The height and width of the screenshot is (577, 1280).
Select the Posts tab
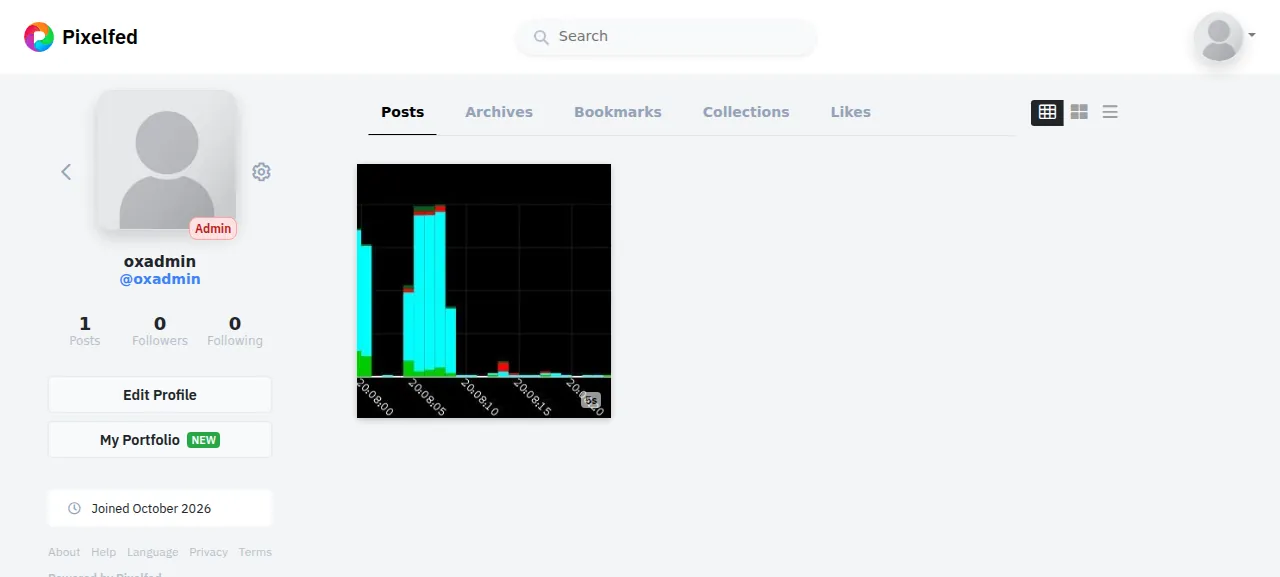coord(403,112)
